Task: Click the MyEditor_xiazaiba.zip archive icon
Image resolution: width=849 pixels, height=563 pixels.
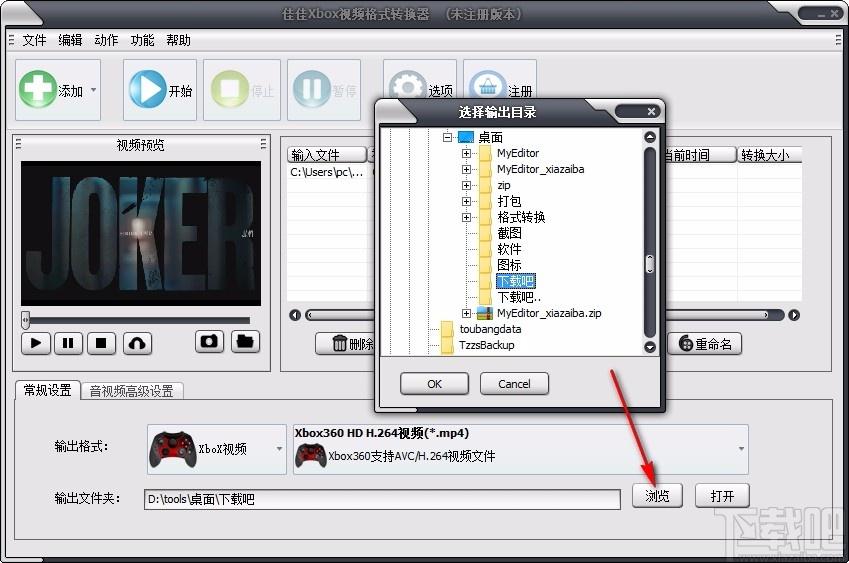Action: 484,313
